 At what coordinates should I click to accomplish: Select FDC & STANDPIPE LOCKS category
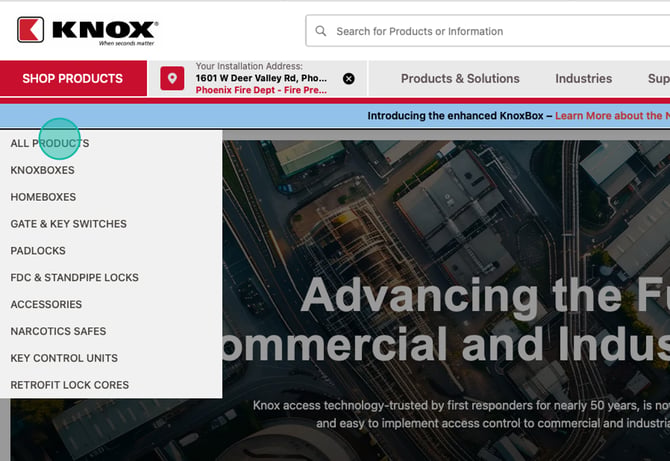click(74, 278)
